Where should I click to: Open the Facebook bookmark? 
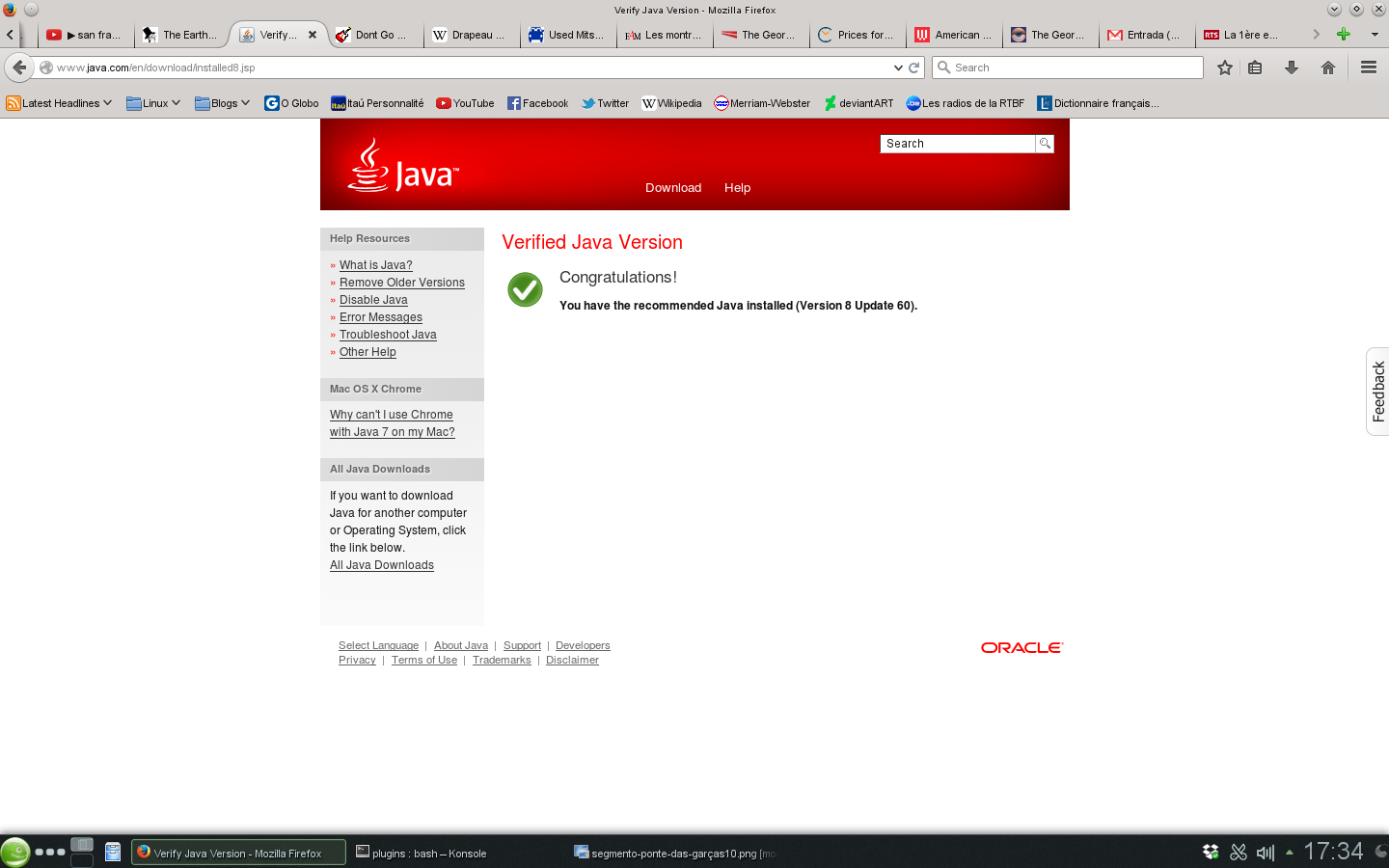[x=538, y=103]
